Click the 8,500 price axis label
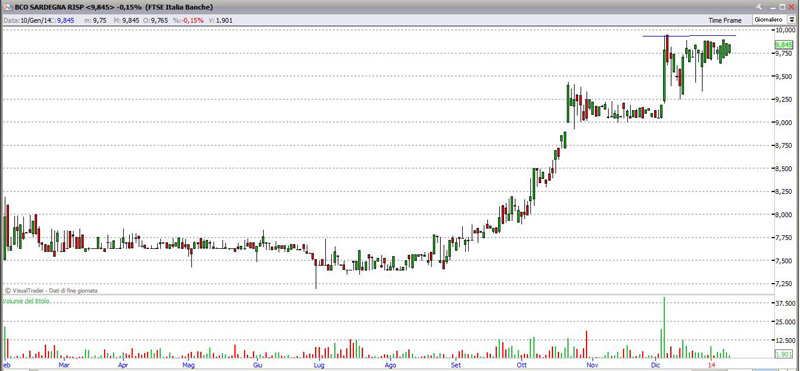The height and width of the screenshot is (371, 800). 784,169
